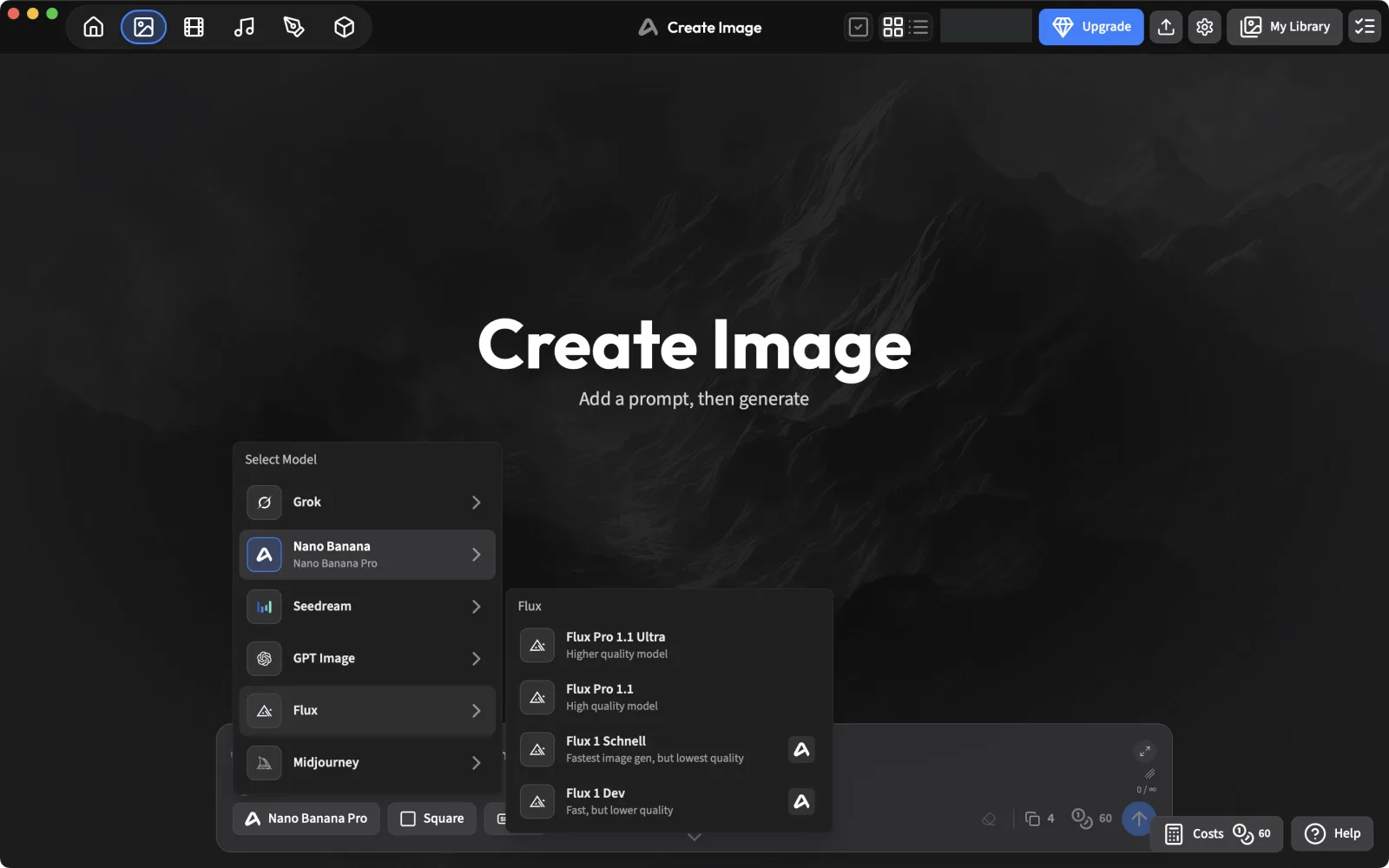
Task: Click the prompt resize grip handle
Action: tap(1149, 773)
